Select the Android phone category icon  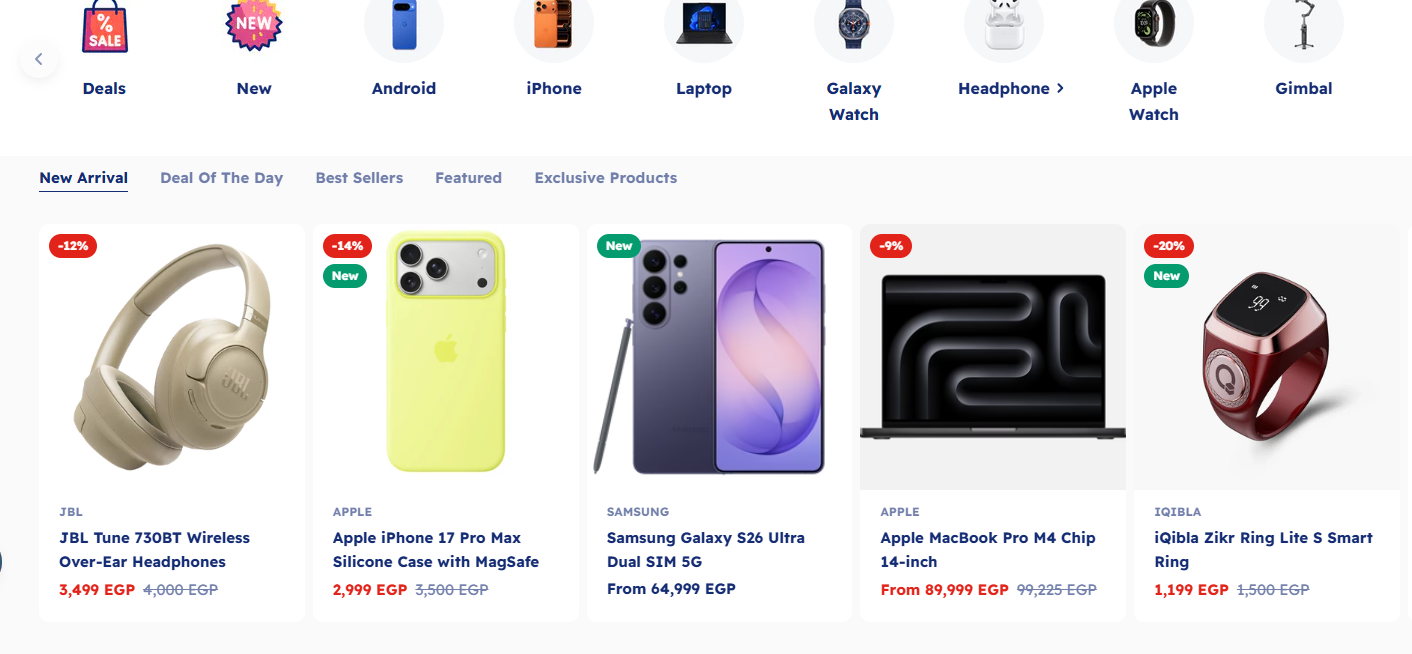pyautogui.click(x=404, y=24)
